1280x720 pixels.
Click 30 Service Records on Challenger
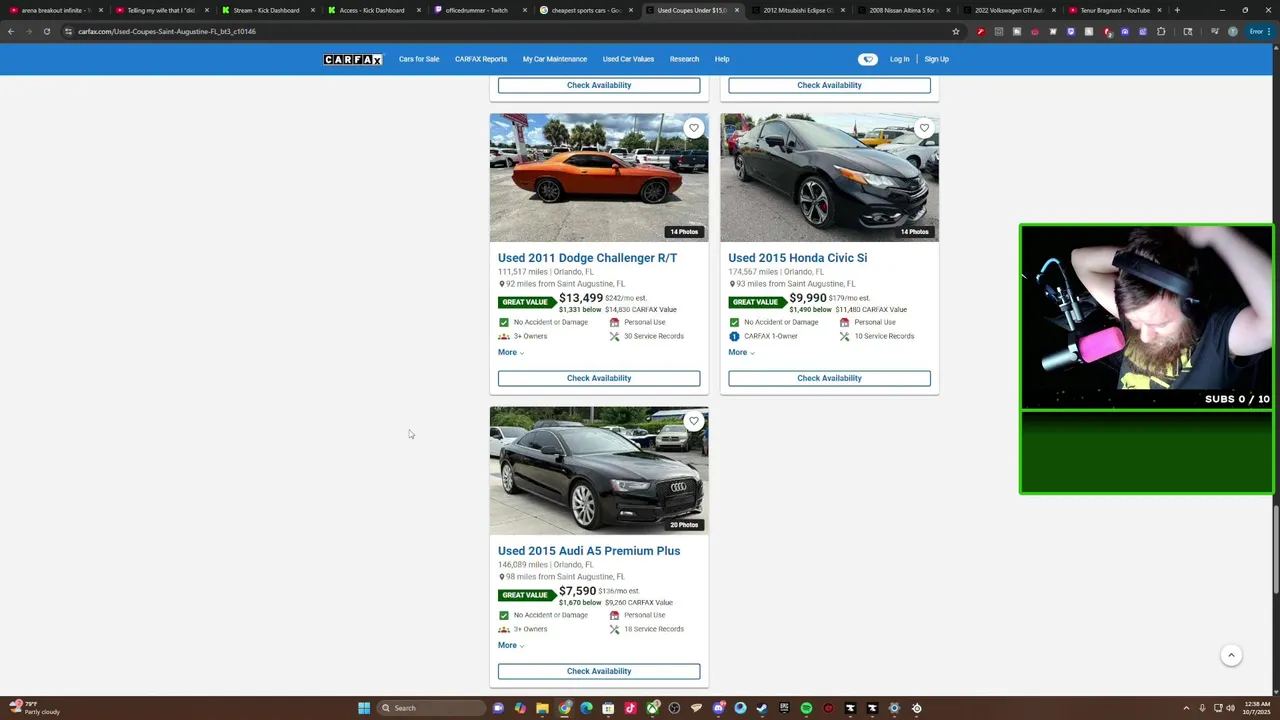click(x=654, y=336)
